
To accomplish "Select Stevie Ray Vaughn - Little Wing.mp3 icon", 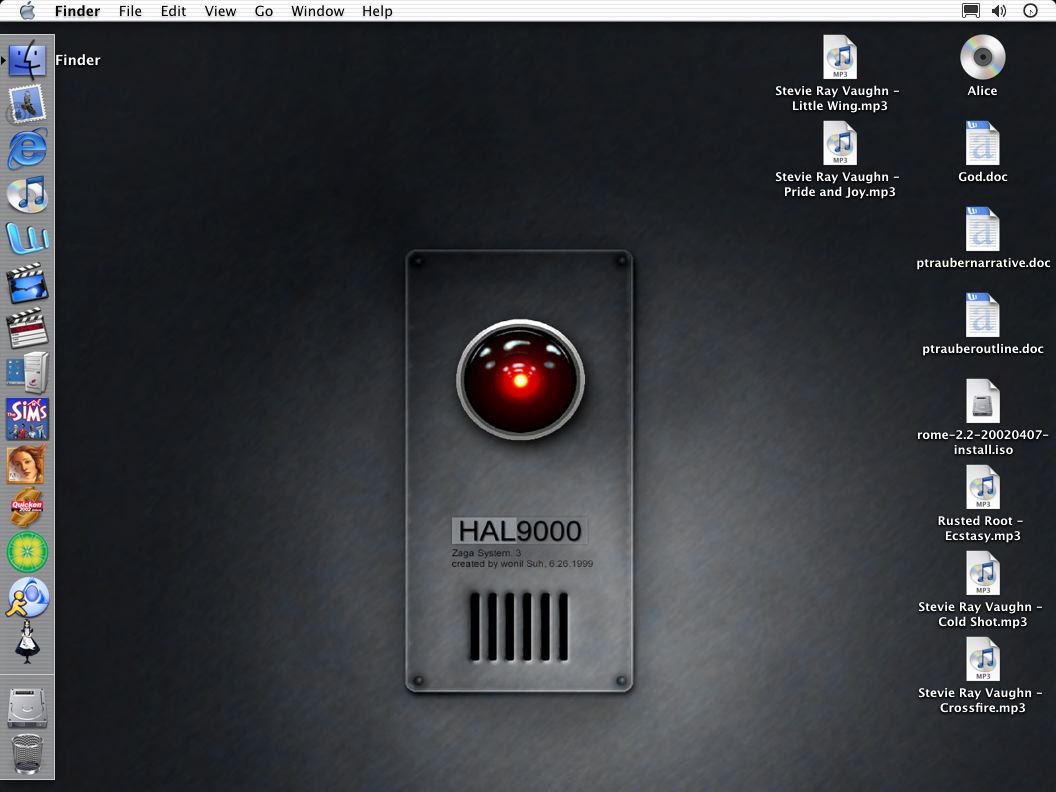I will pos(840,57).
